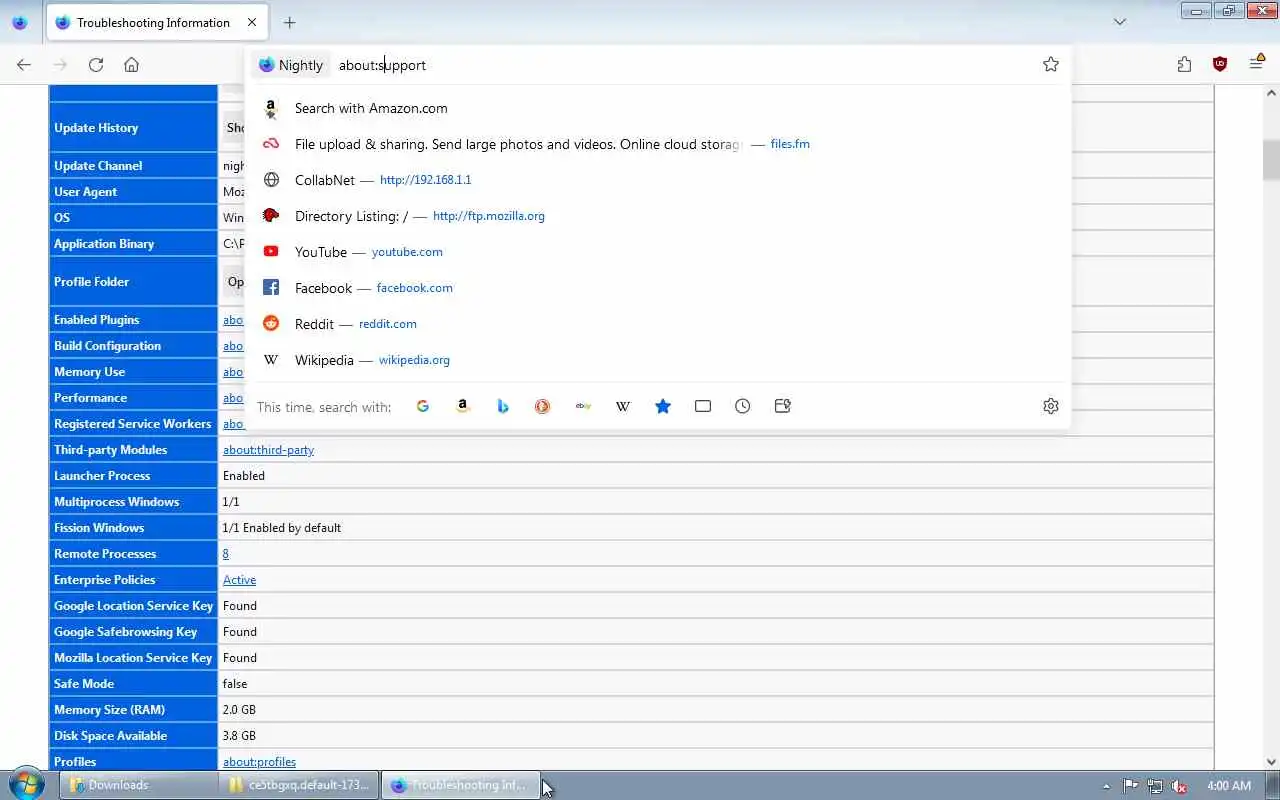Click the Multiprocess Windows 1/1 value

pyautogui.click(x=231, y=502)
